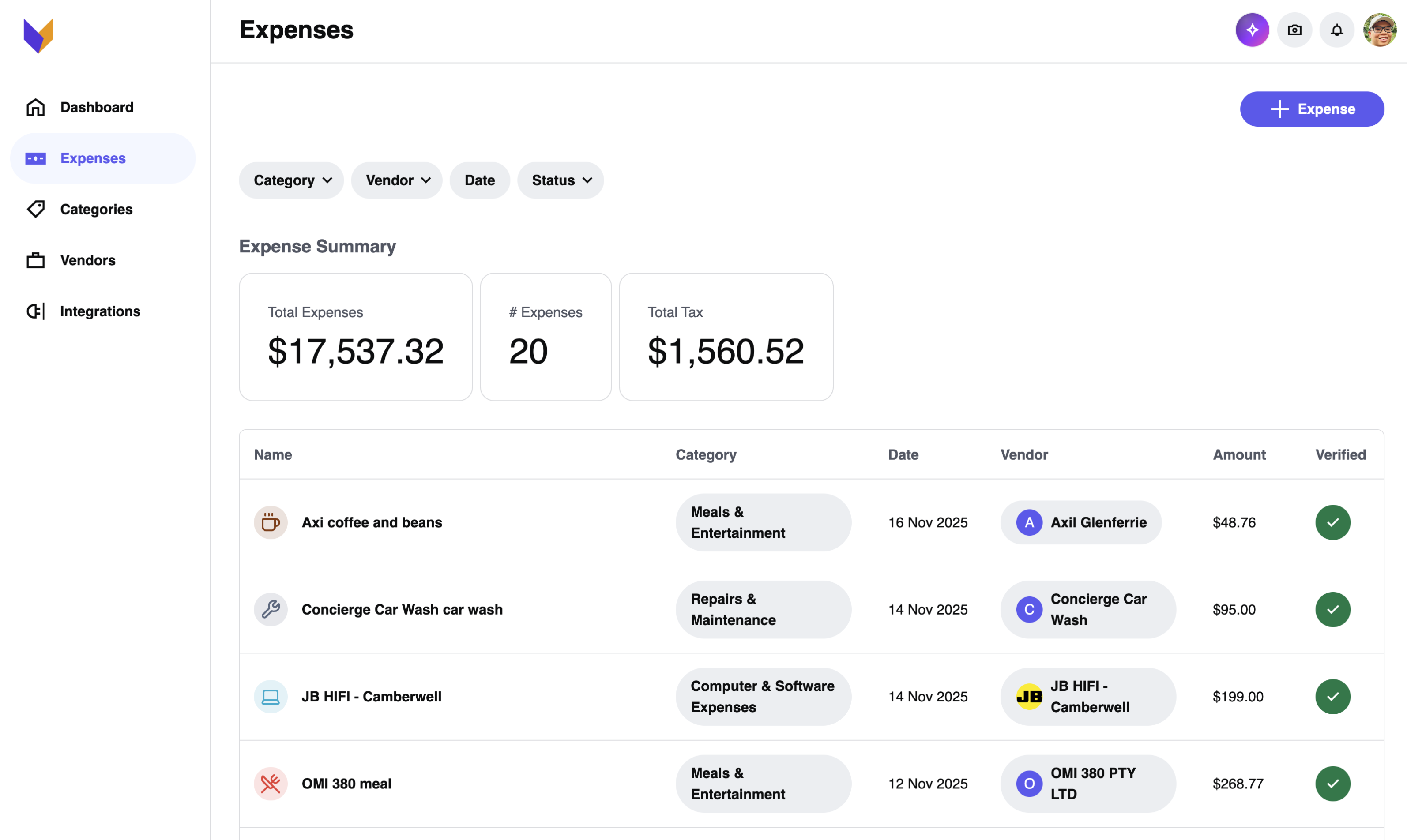Click the + Expense button
This screenshot has height=840, width=1407.
(x=1312, y=109)
